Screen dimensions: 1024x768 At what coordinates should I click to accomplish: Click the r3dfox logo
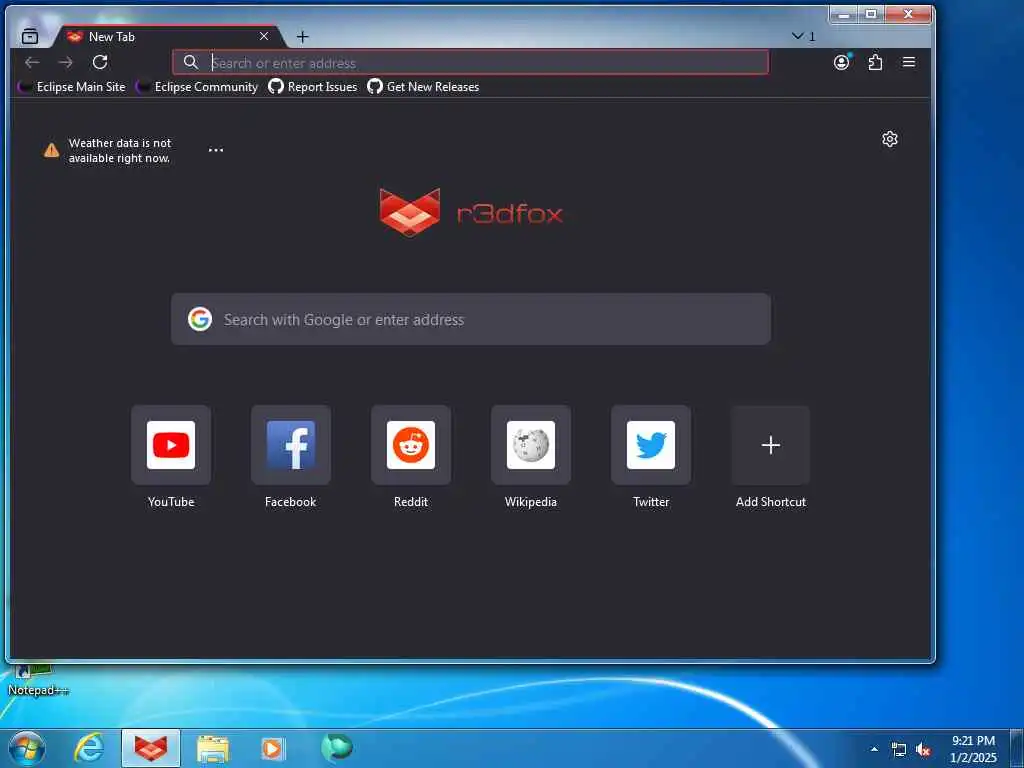[471, 213]
